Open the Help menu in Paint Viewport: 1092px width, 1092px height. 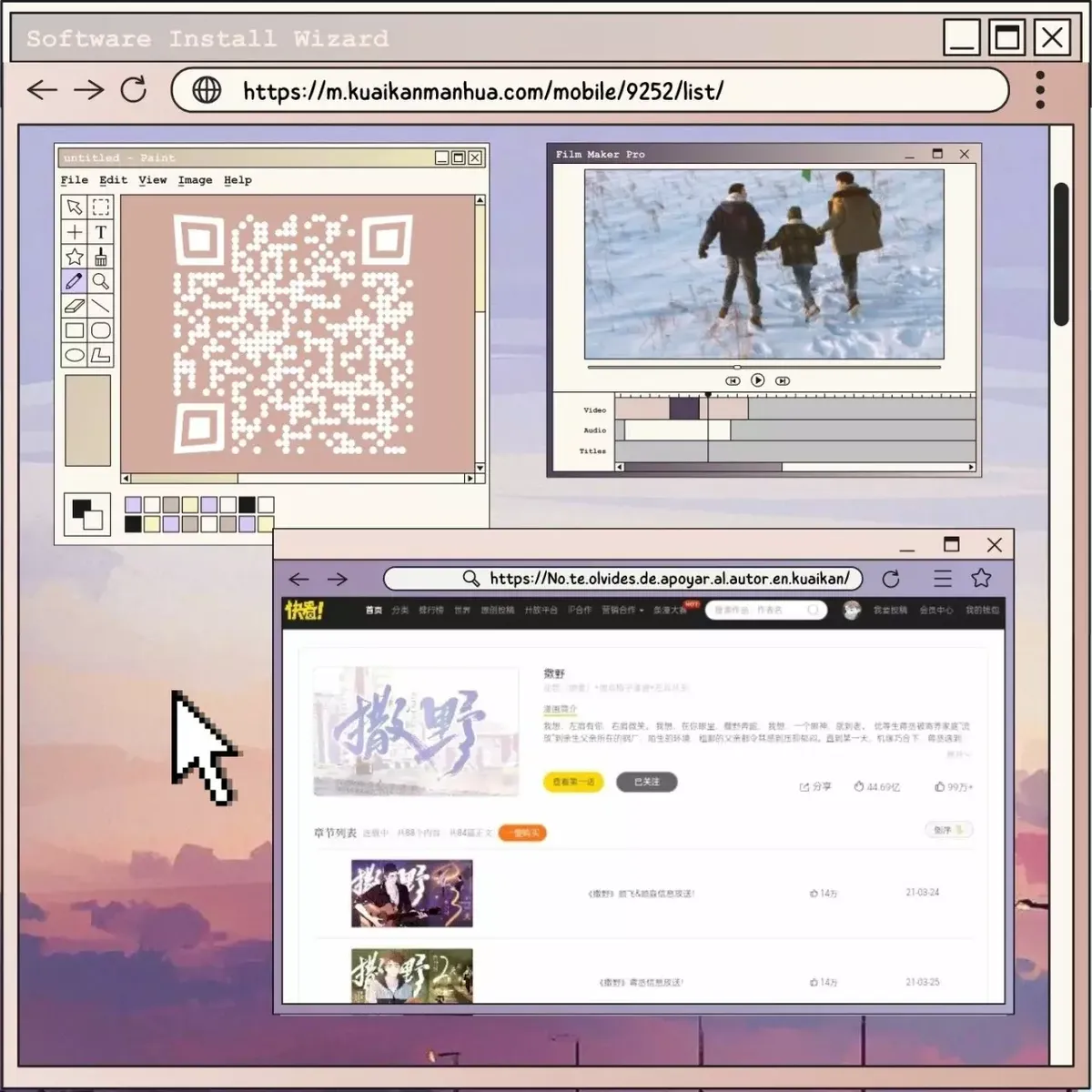coord(238,180)
